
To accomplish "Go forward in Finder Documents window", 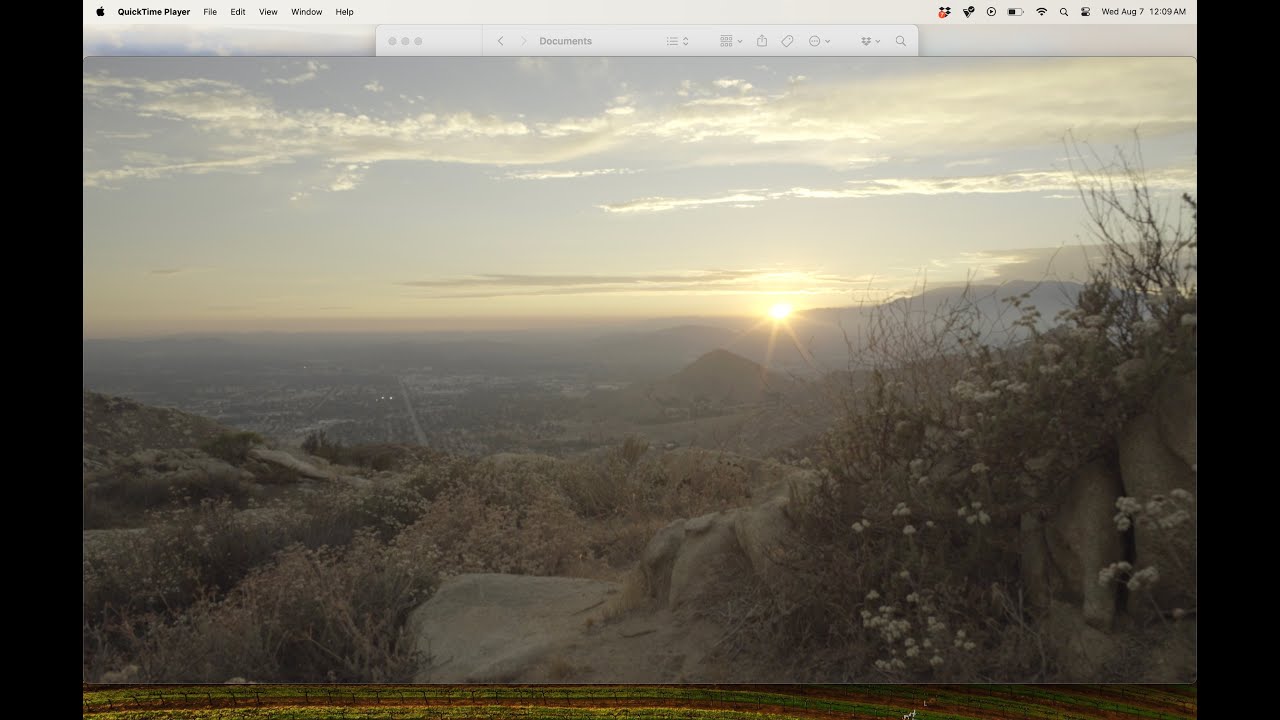I will tap(523, 41).
